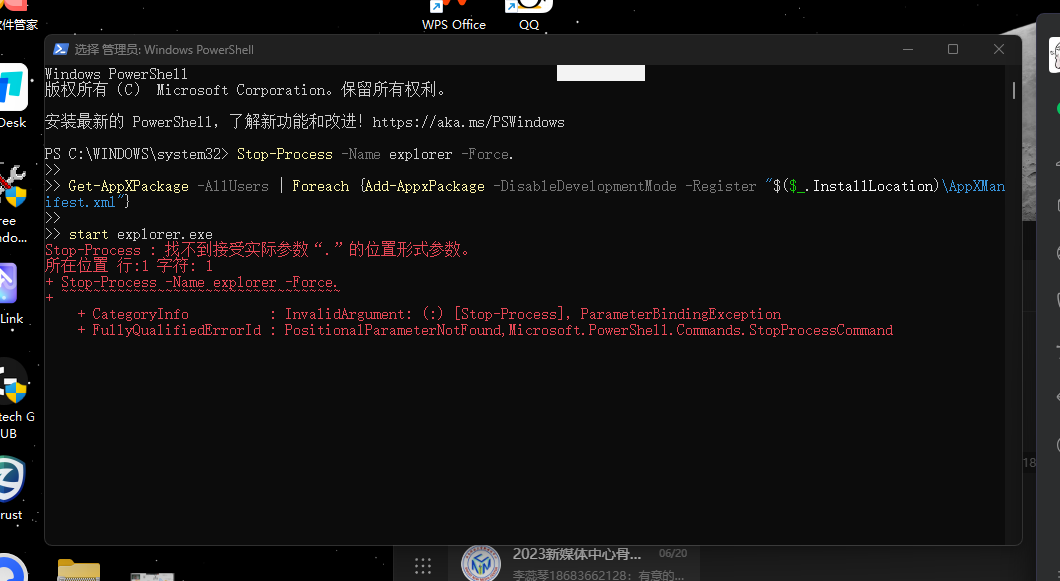Open WPS Office from the desktop

(x=454, y=8)
